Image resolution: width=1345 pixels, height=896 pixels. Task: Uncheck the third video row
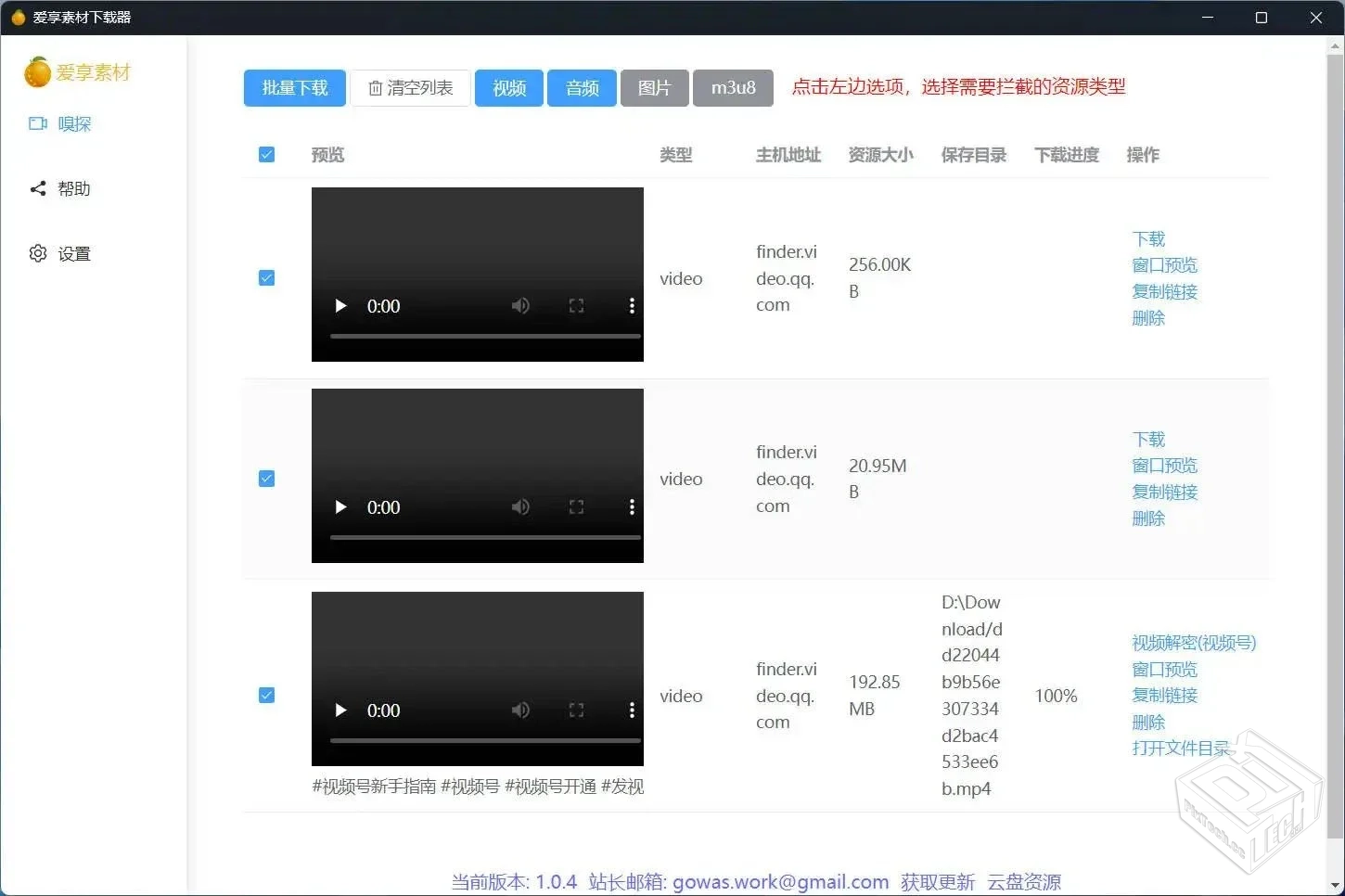[266, 695]
